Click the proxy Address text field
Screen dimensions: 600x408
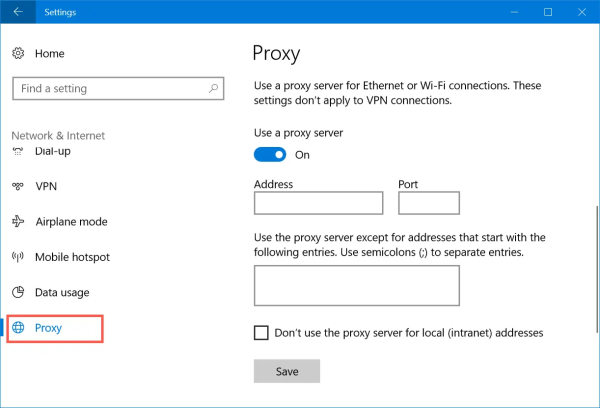[318, 203]
